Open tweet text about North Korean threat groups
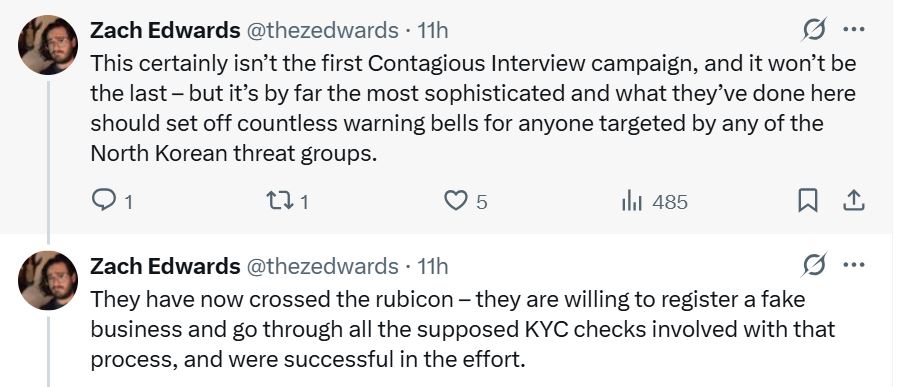The height and width of the screenshot is (387, 899). tap(473, 108)
